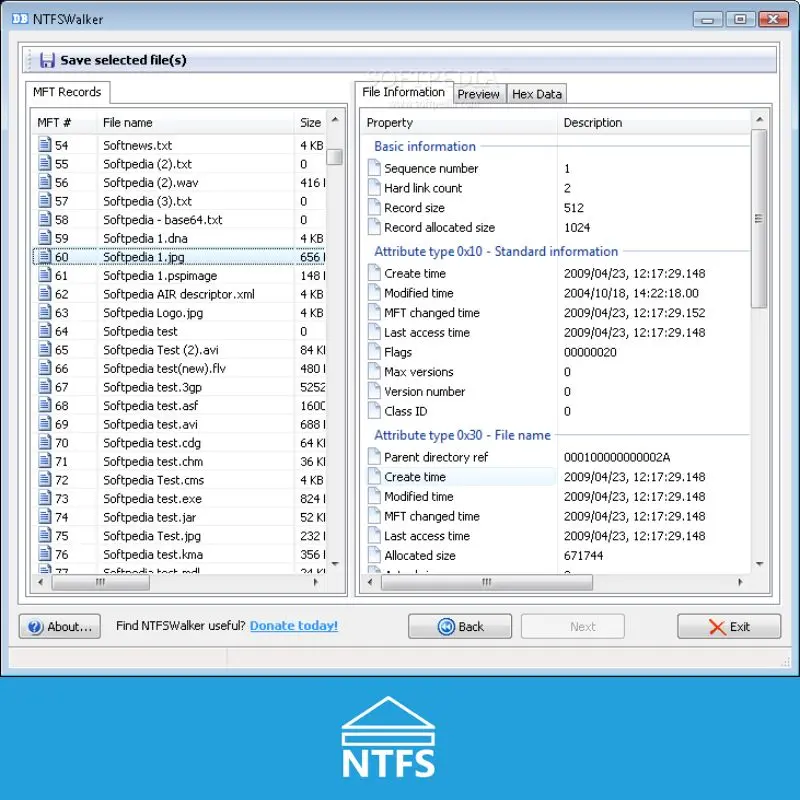
Task: Follow the Donate today! link
Action: coord(294,626)
